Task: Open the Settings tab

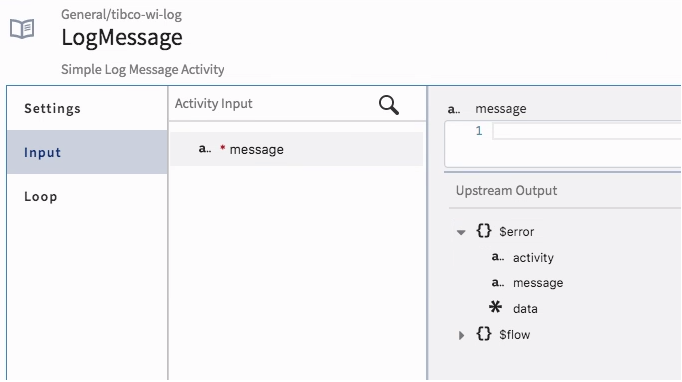Action: (53, 108)
